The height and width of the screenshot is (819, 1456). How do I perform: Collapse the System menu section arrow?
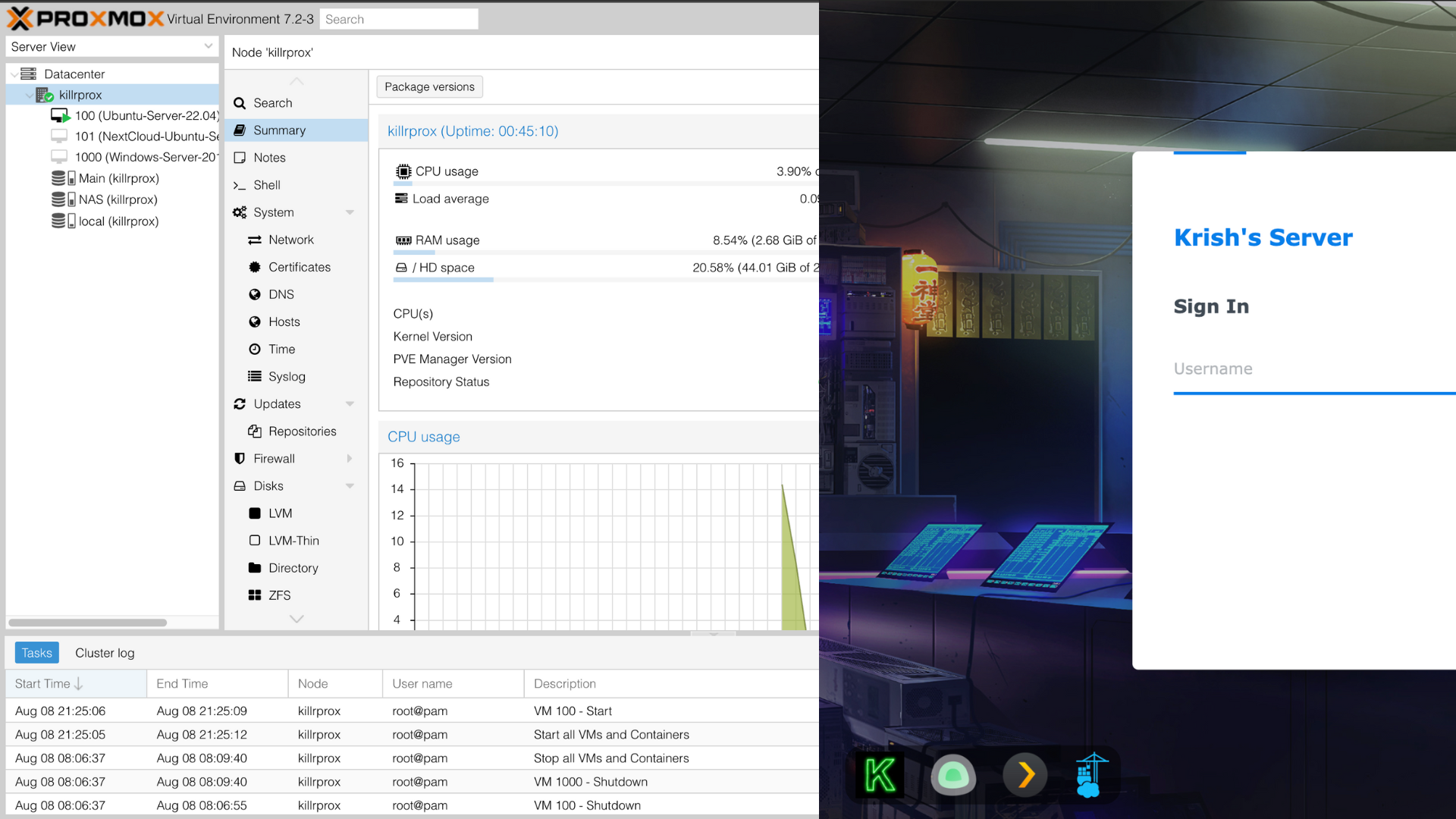coord(350,212)
